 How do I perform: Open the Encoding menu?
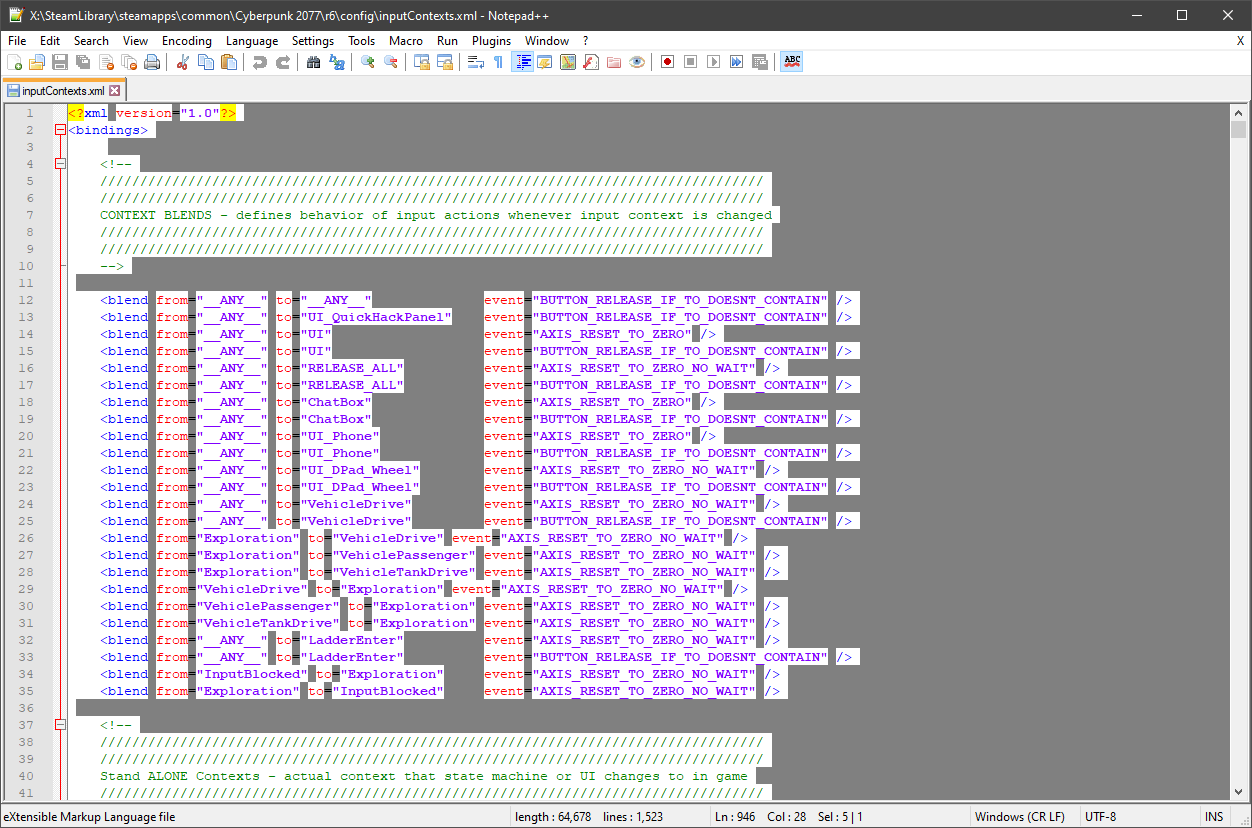tap(186, 41)
